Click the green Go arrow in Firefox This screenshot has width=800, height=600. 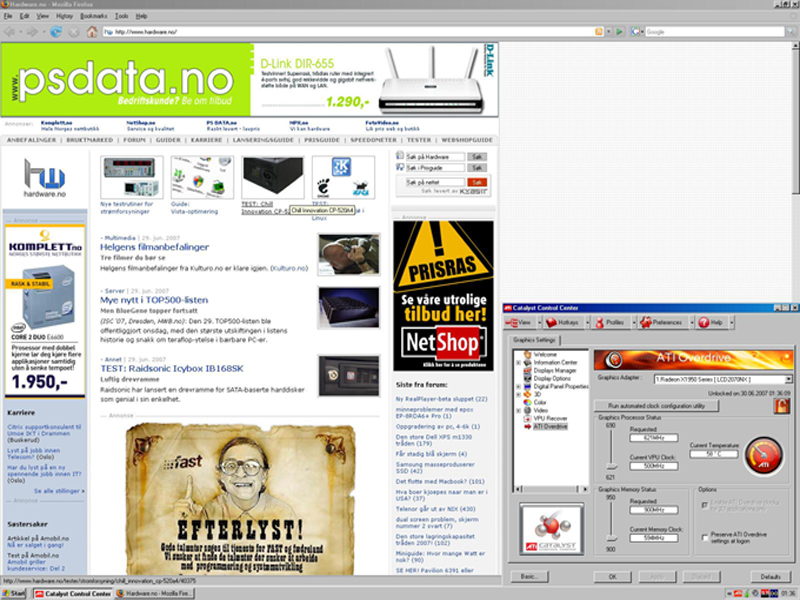(x=619, y=32)
